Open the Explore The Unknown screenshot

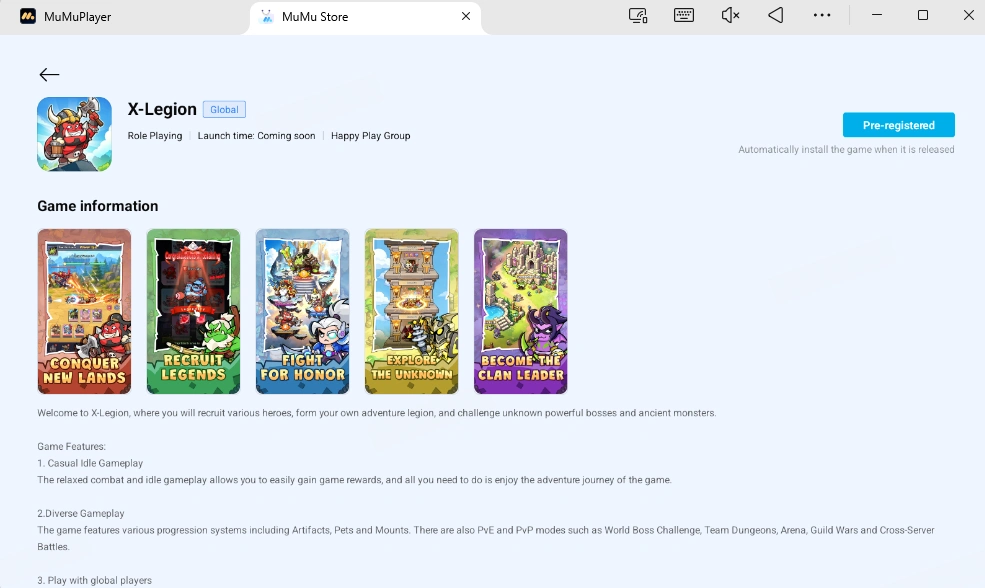pos(411,312)
